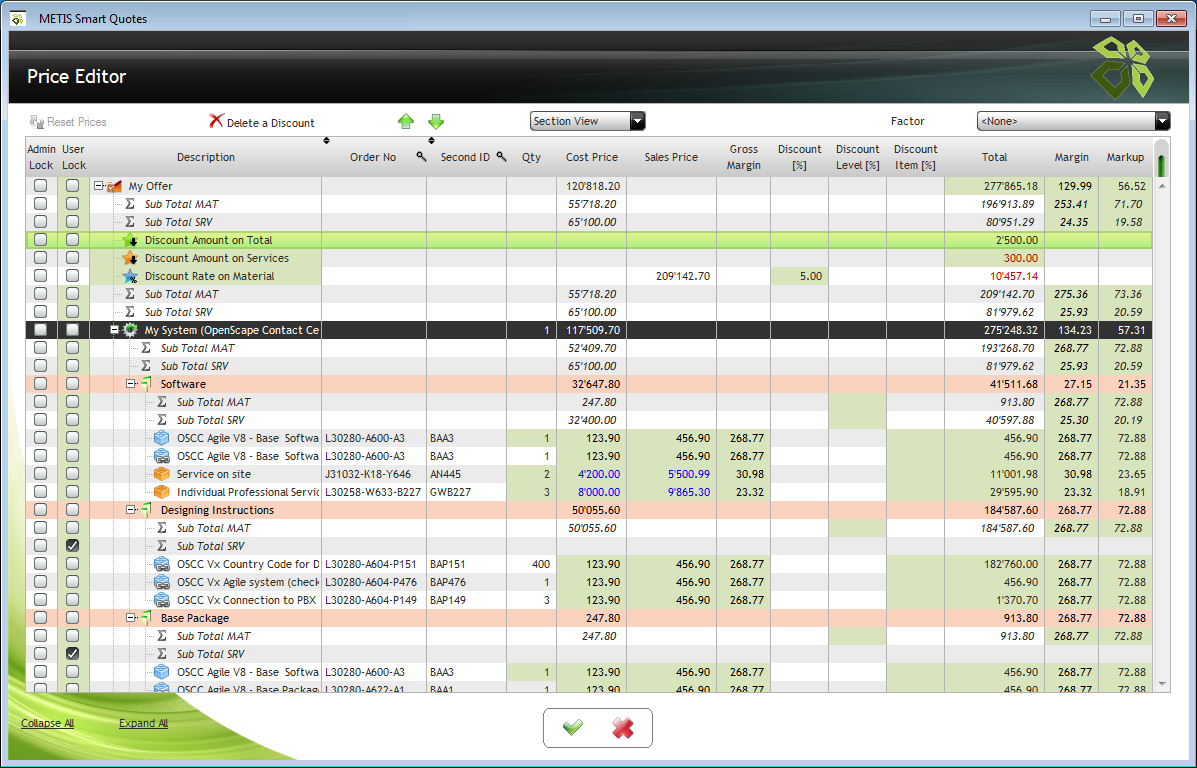Click the OSCC Vx Country Code item icon

[162, 564]
